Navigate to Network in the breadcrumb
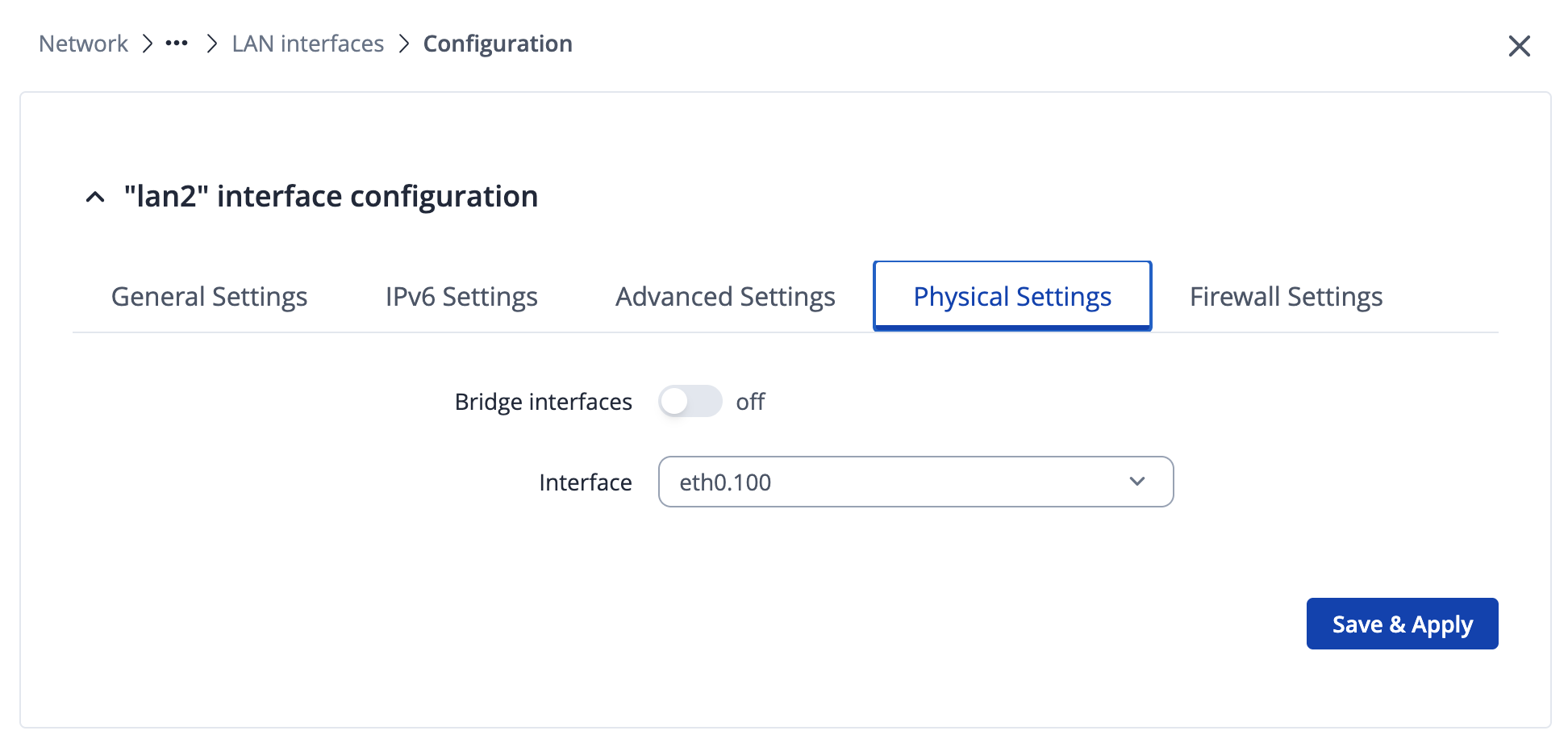Image resolution: width=1568 pixels, height=739 pixels. [x=83, y=44]
